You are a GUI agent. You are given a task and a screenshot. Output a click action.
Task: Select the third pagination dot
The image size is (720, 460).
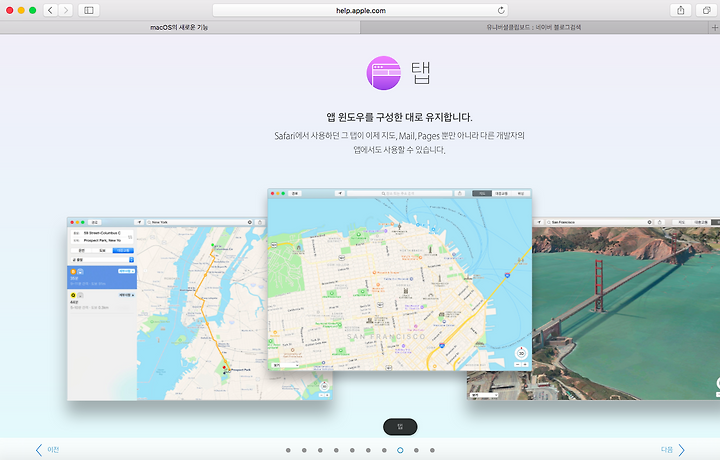pos(320,450)
